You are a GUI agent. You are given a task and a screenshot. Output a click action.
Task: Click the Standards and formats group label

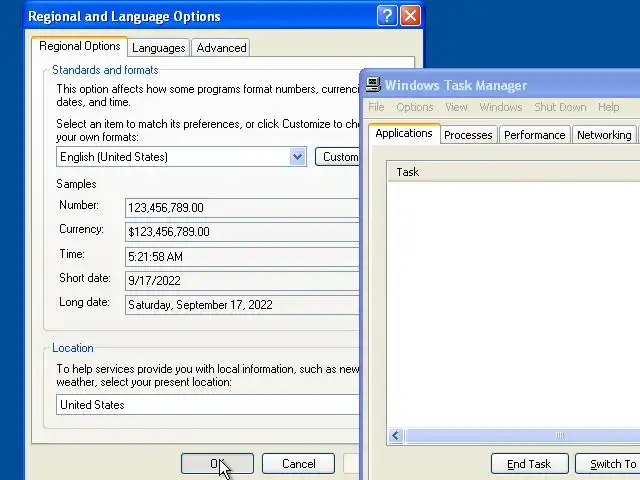105,70
